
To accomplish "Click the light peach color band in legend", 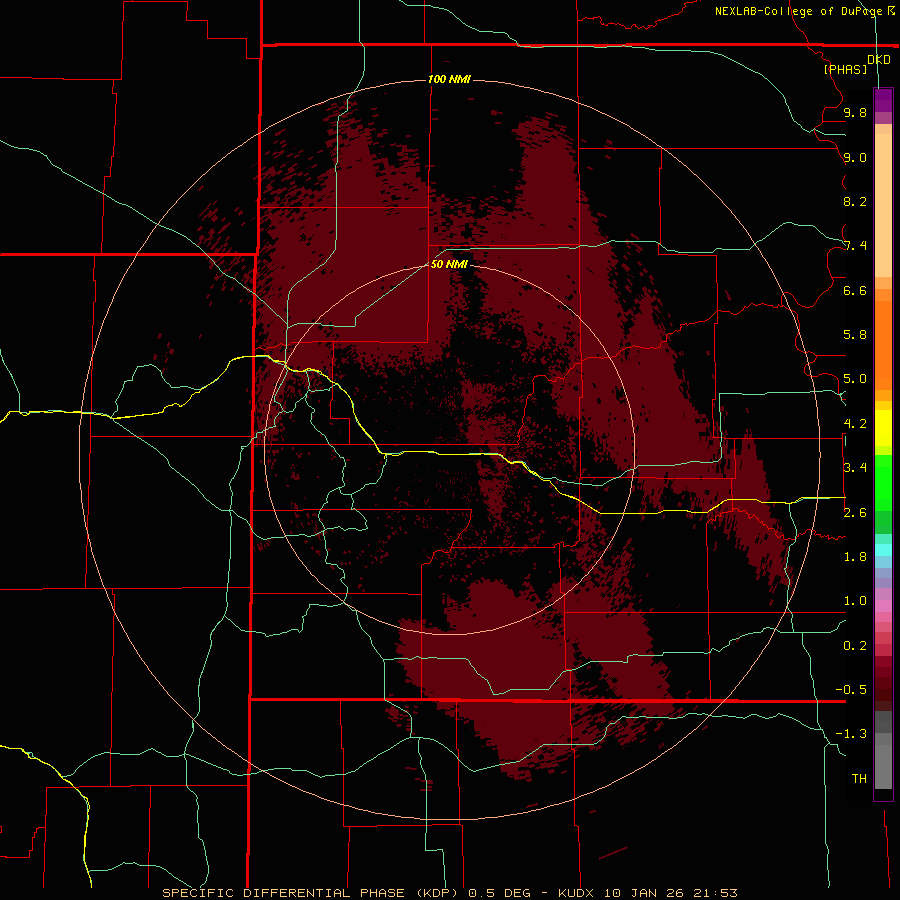I will point(883,205).
